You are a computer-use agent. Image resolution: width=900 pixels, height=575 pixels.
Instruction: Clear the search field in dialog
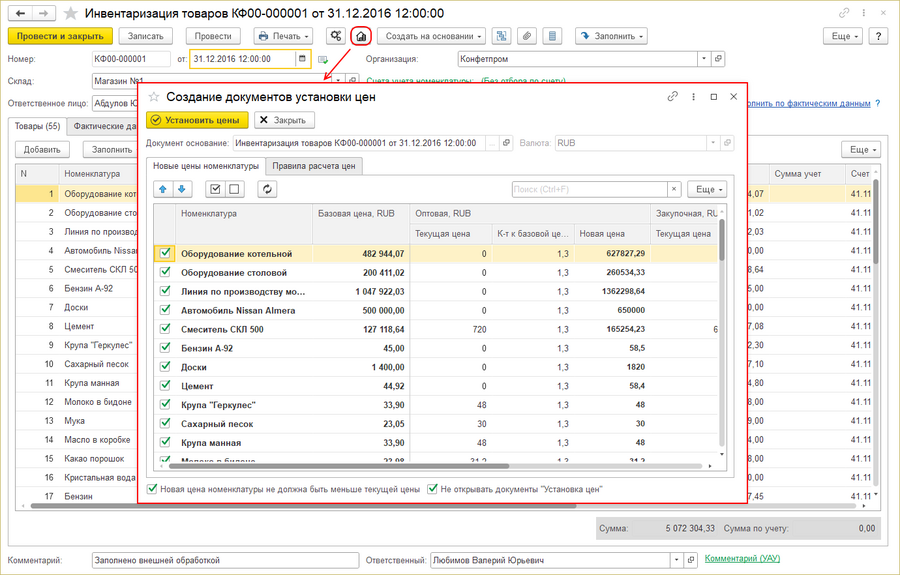(x=674, y=189)
